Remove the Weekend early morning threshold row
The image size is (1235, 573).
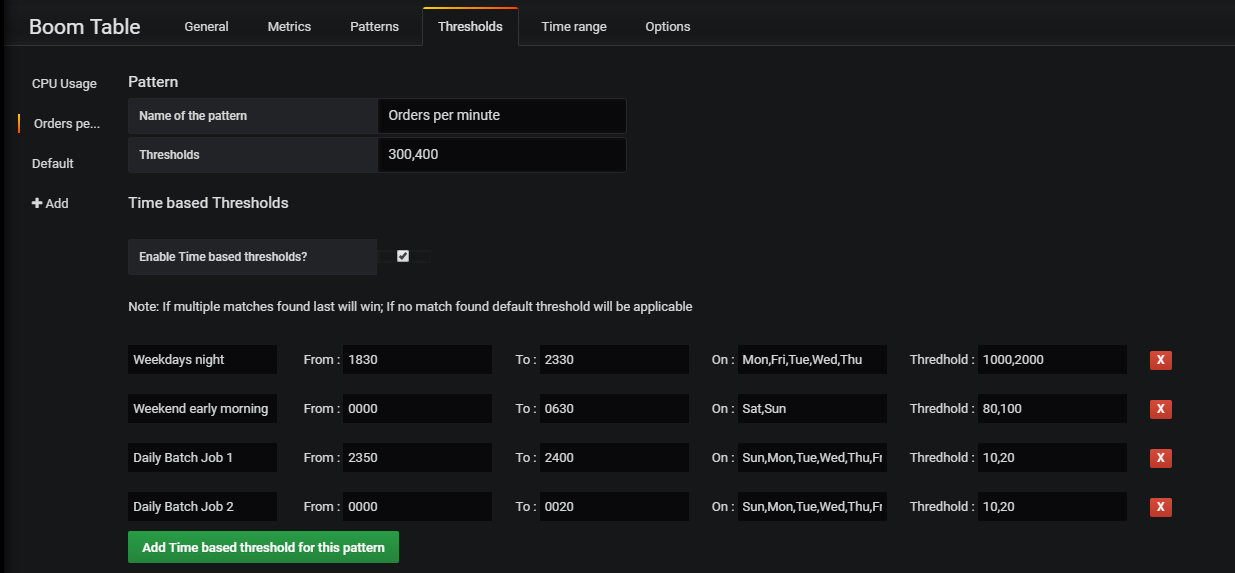tap(1160, 409)
